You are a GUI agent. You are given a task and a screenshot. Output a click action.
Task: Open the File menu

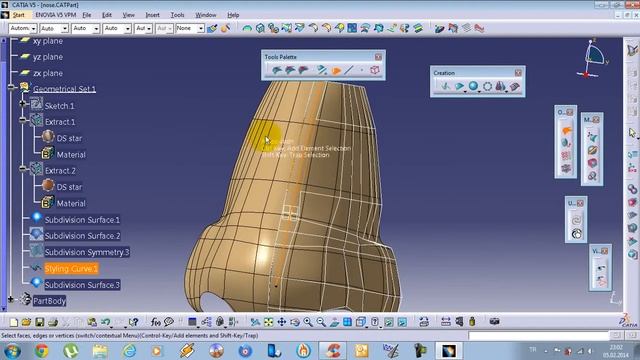(87, 15)
